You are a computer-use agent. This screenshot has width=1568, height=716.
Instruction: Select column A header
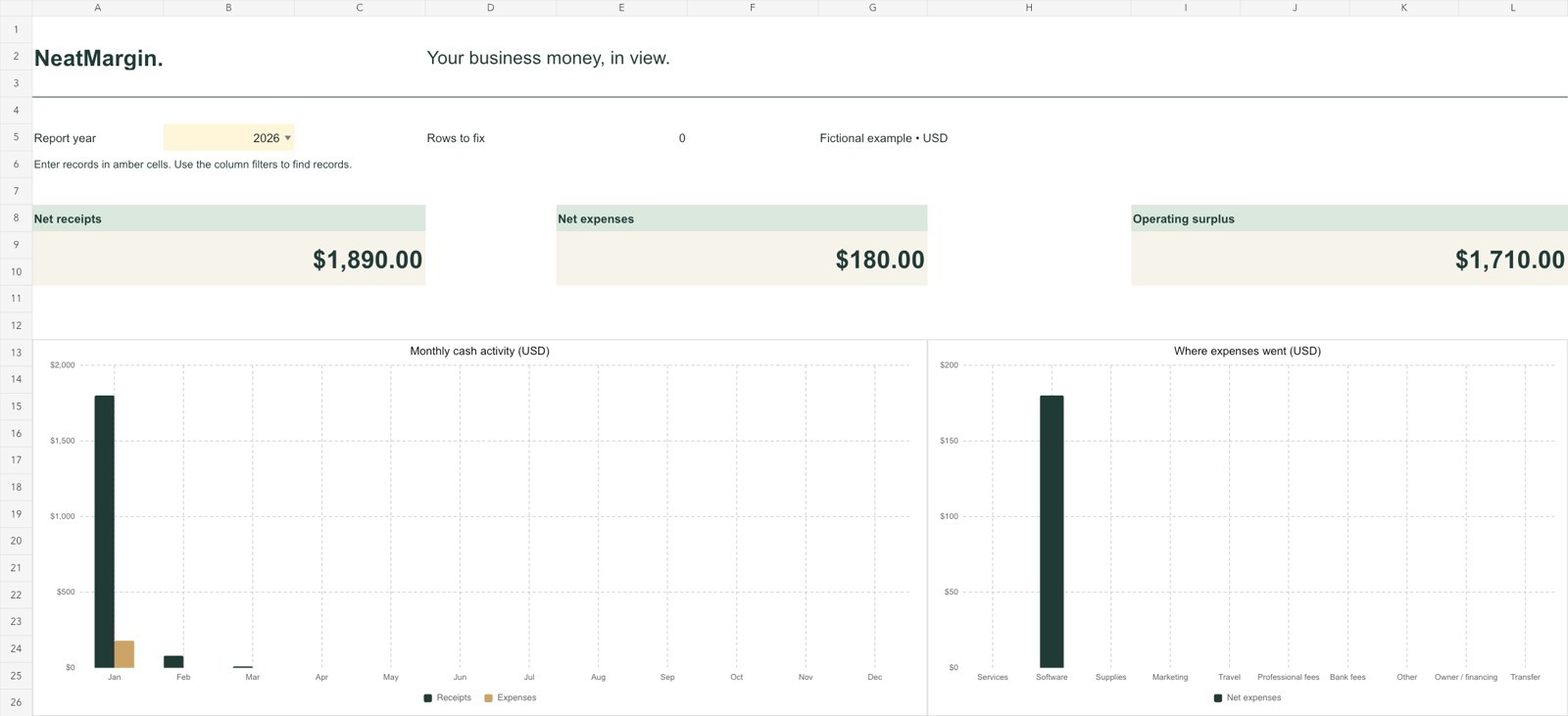coord(98,8)
